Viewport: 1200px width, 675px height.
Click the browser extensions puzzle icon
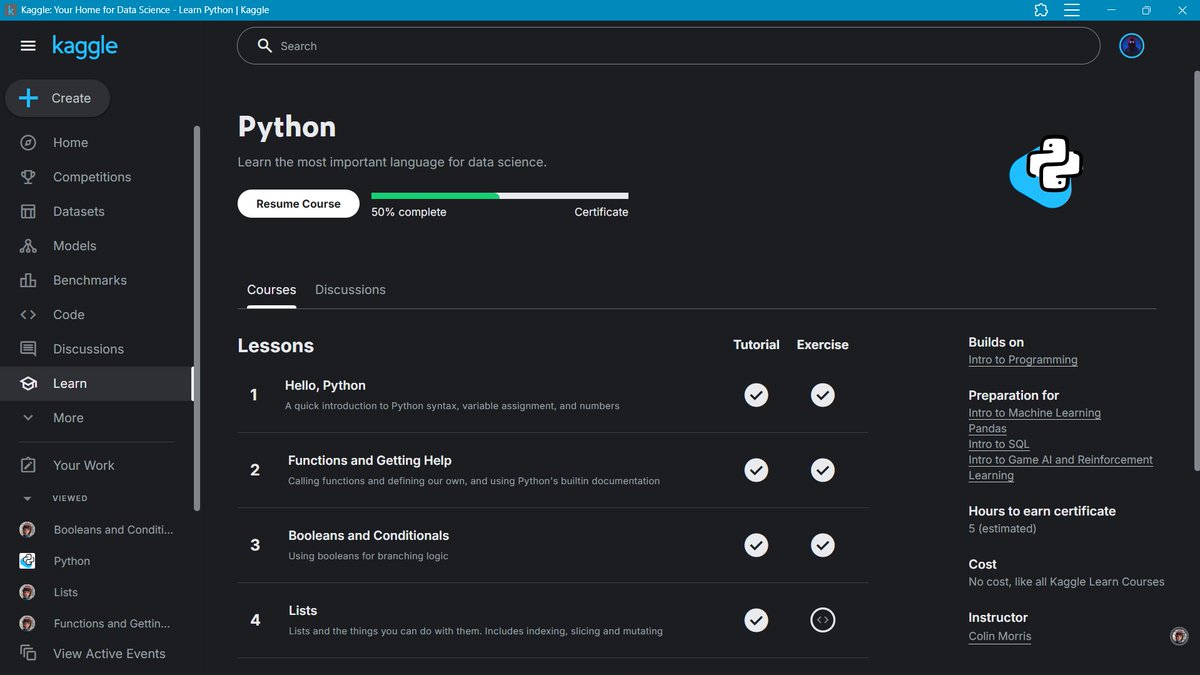click(x=1041, y=10)
